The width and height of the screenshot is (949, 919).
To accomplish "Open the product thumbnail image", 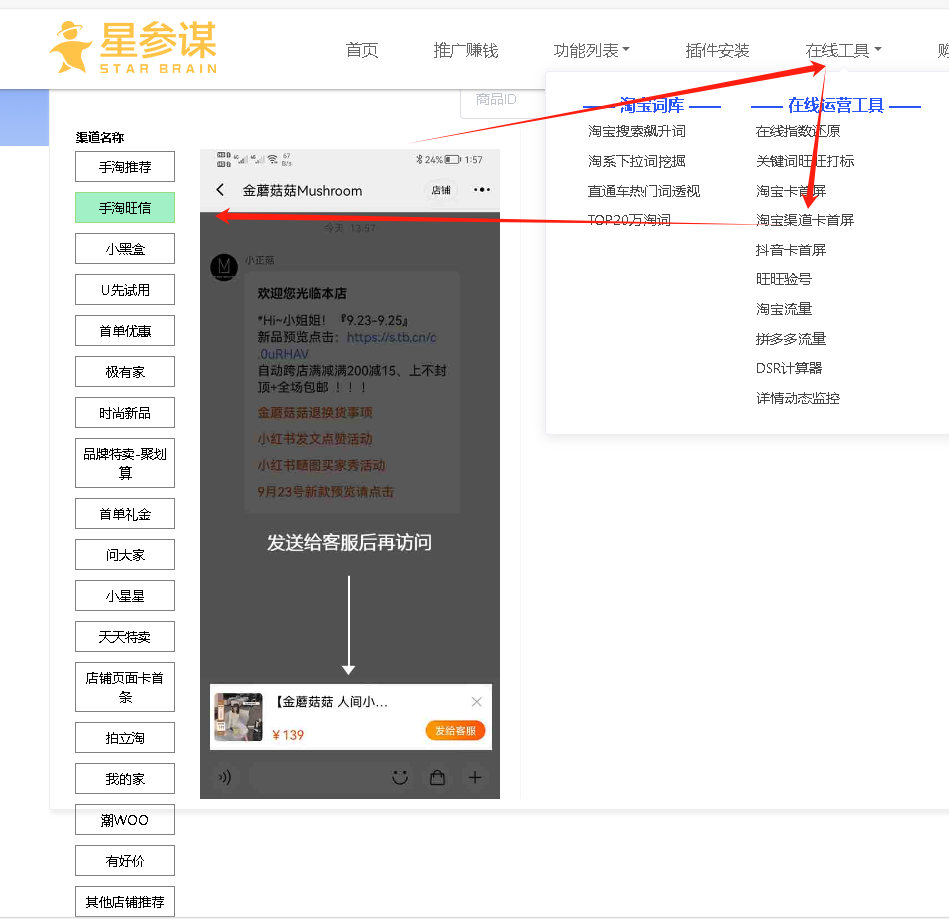I will [238, 717].
